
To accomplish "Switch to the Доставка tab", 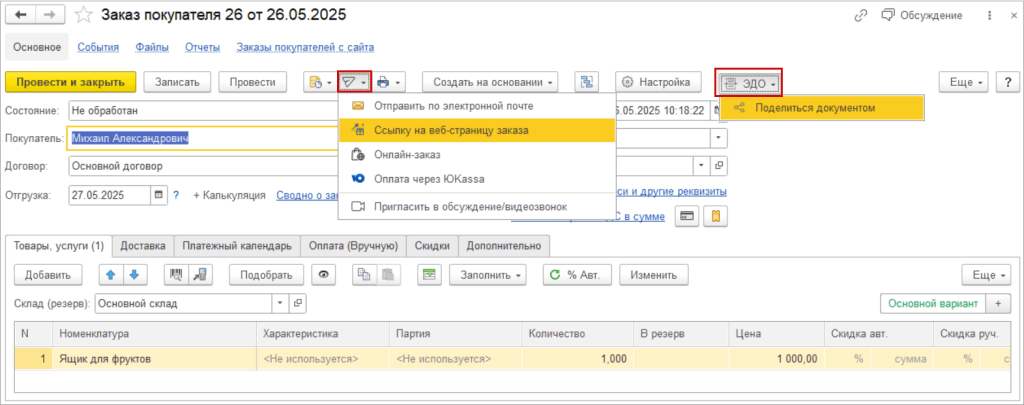I will pyautogui.click(x=143, y=245).
